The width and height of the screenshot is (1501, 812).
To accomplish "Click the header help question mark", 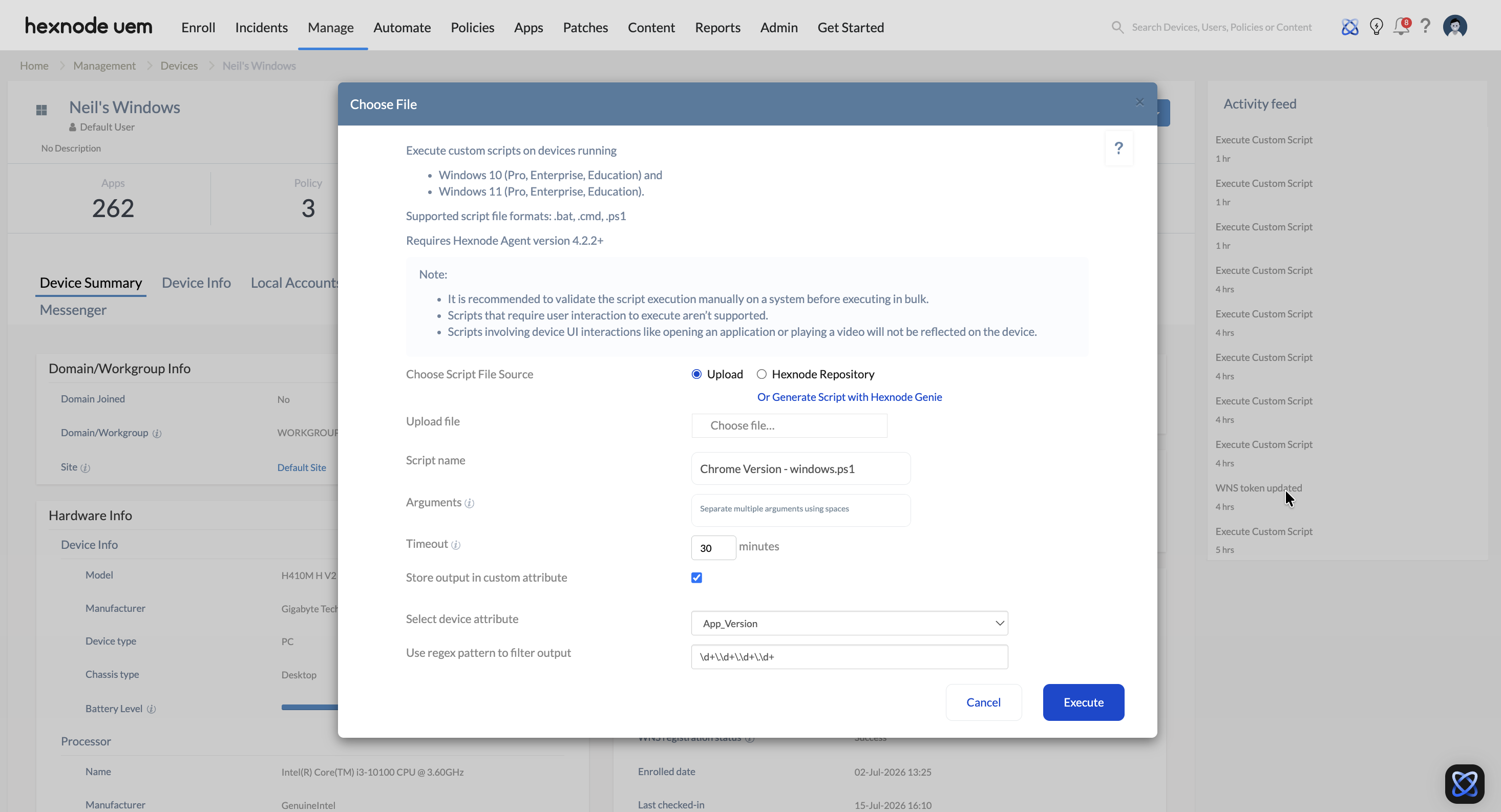I will pos(1425,26).
